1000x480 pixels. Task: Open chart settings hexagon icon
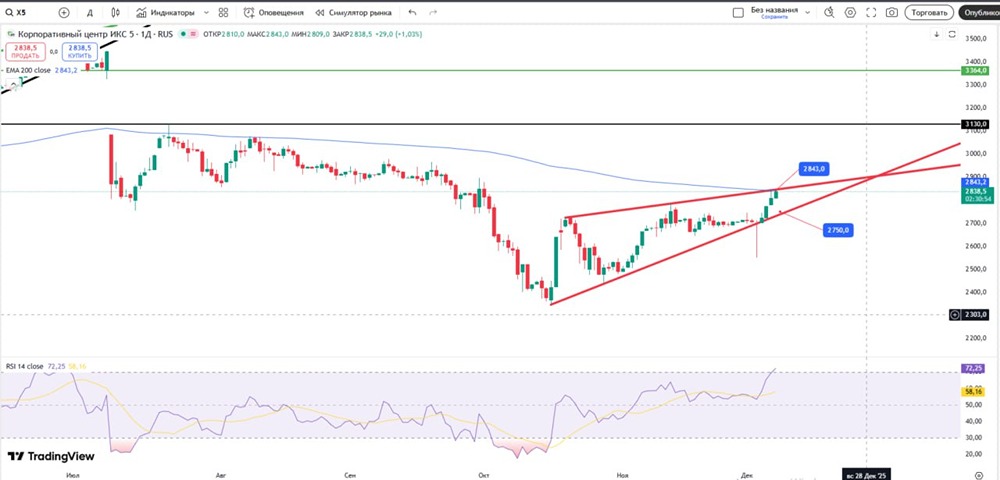[850, 12]
